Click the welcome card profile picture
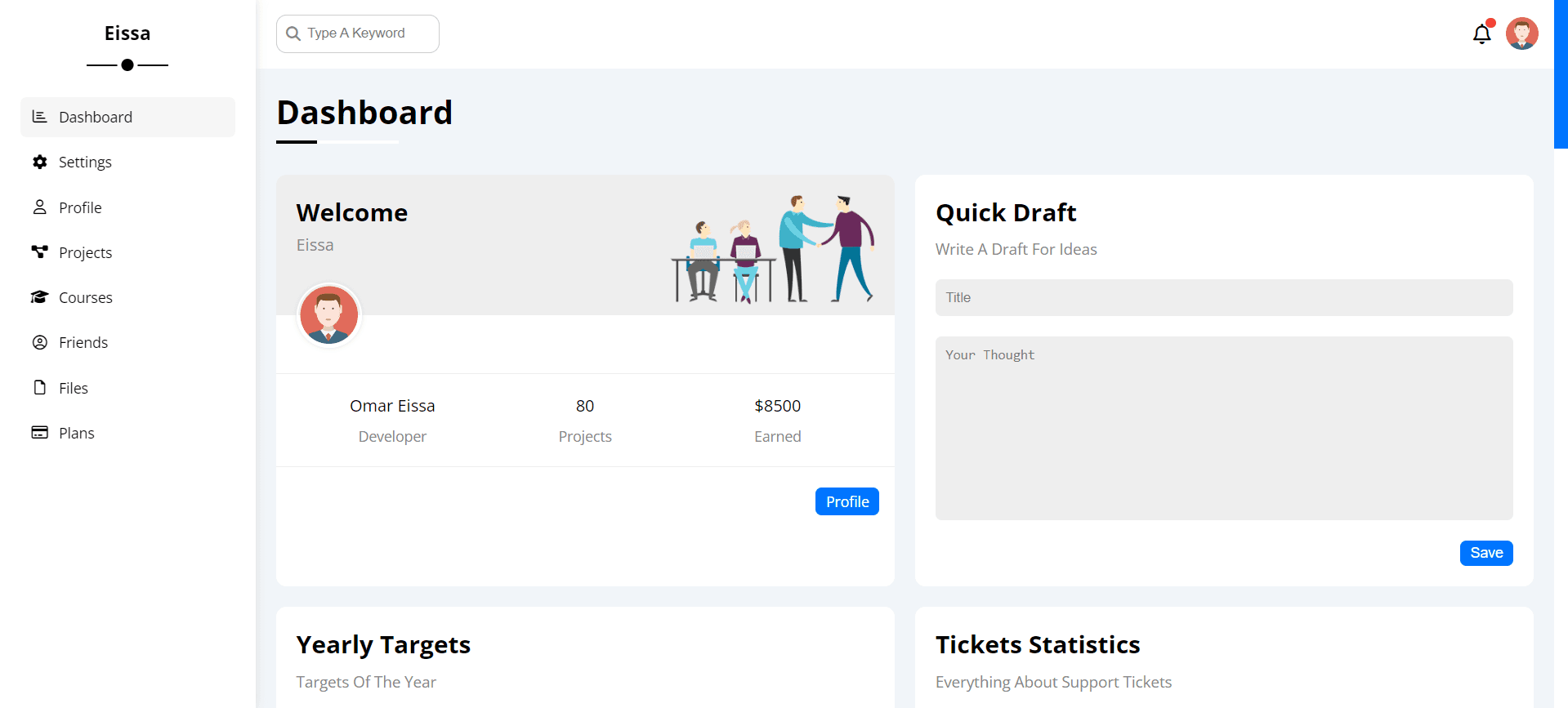This screenshot has height=708, width=1568. (x=329, y=315)
